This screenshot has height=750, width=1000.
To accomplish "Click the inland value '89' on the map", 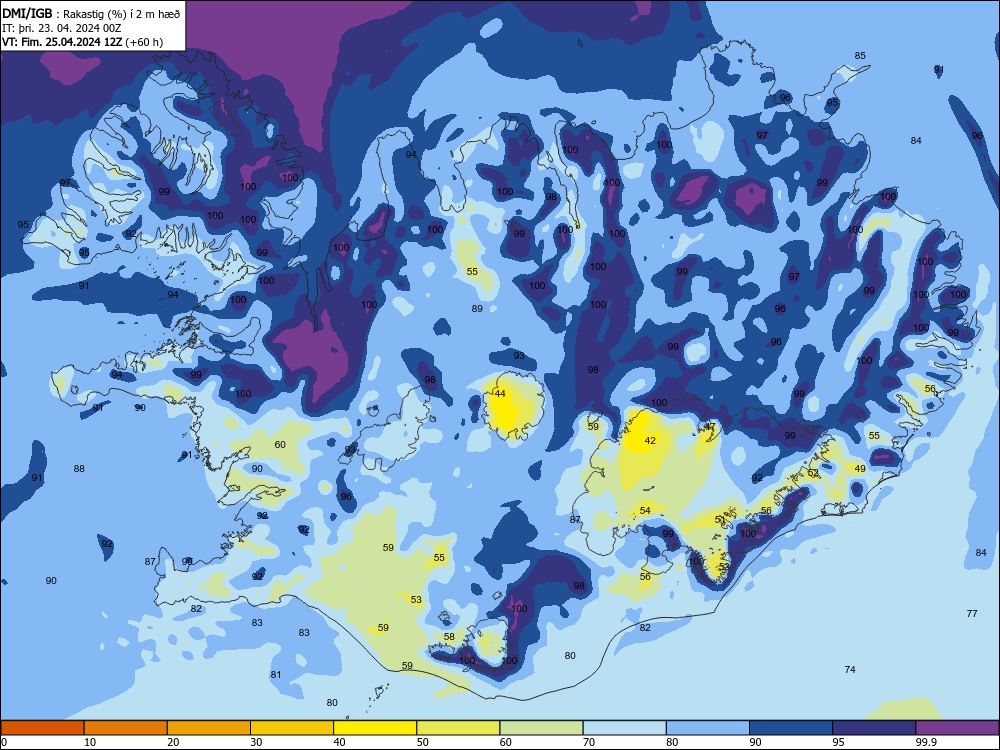I will click(477, 309).
